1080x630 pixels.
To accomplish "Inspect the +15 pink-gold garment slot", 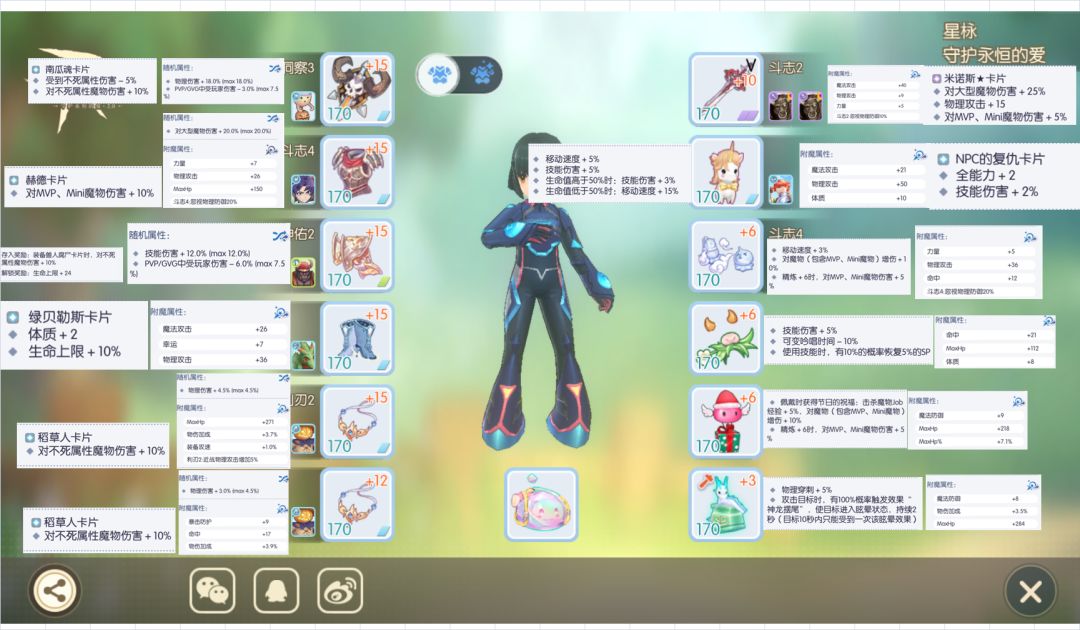I will click(x=357, y=256).
